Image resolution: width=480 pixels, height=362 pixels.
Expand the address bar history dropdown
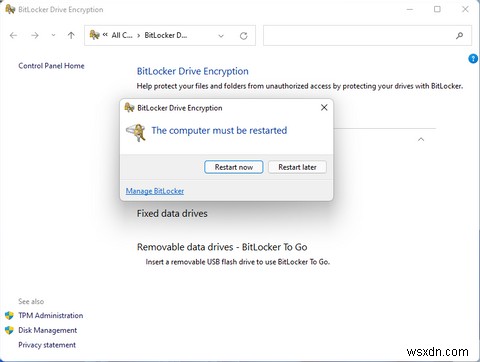point(221,36)
